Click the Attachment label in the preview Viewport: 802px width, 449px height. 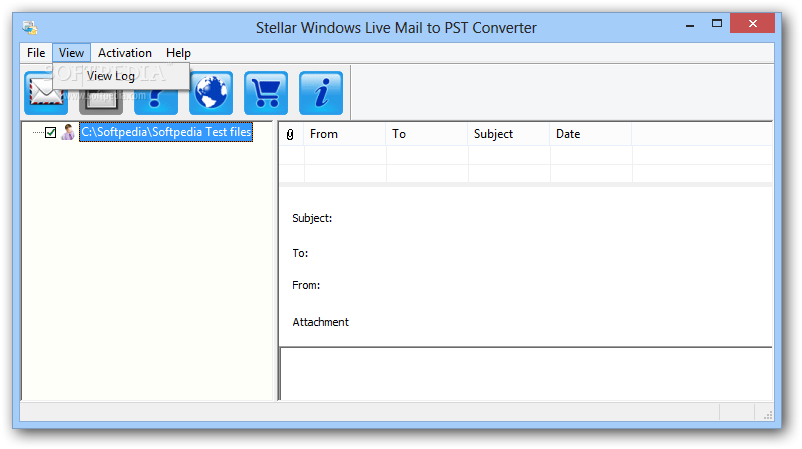[321, 322]
